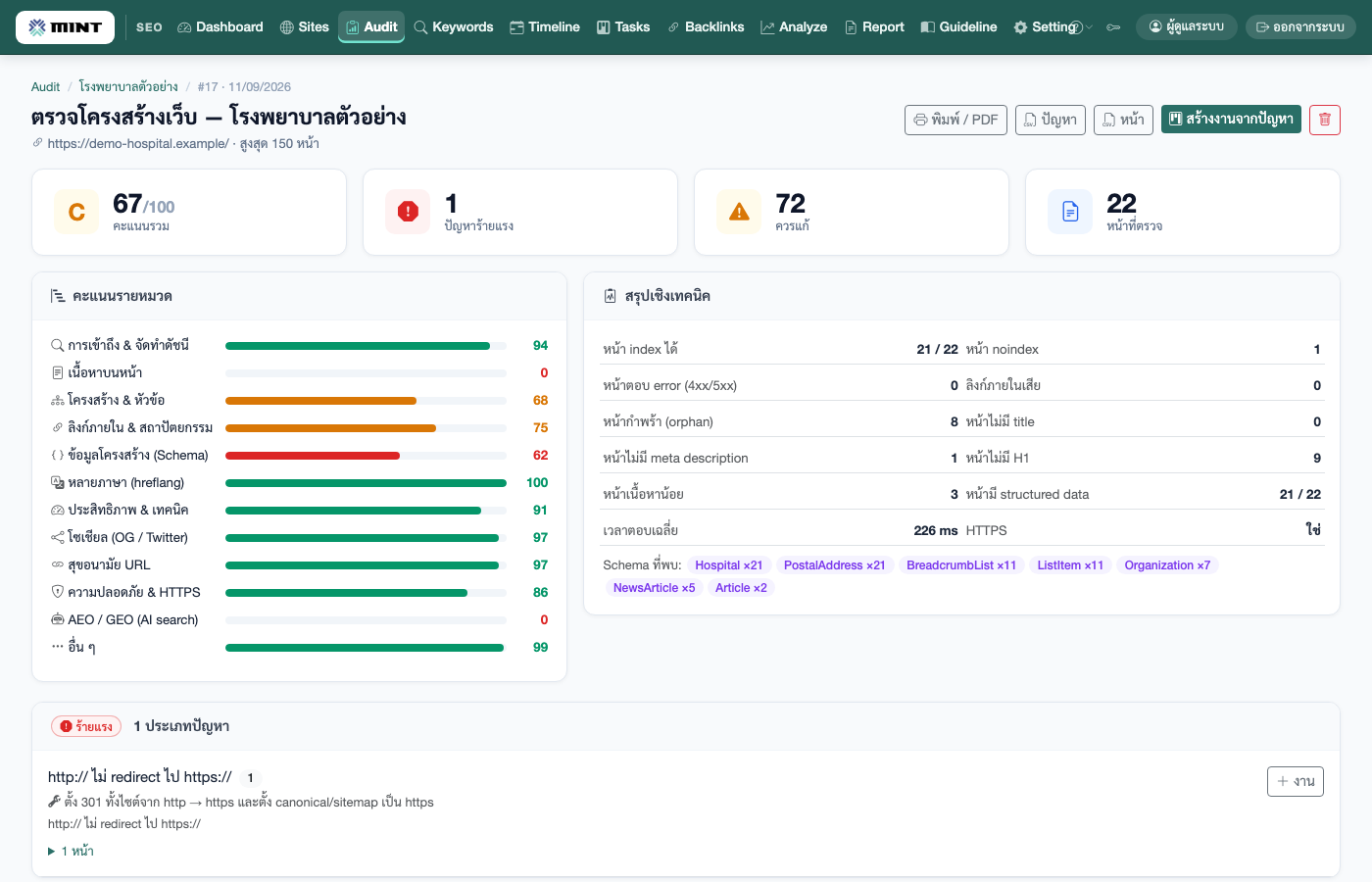Go to the Audit breadcrumb link
Screen dimensions: 1372x882
[45, 87]
